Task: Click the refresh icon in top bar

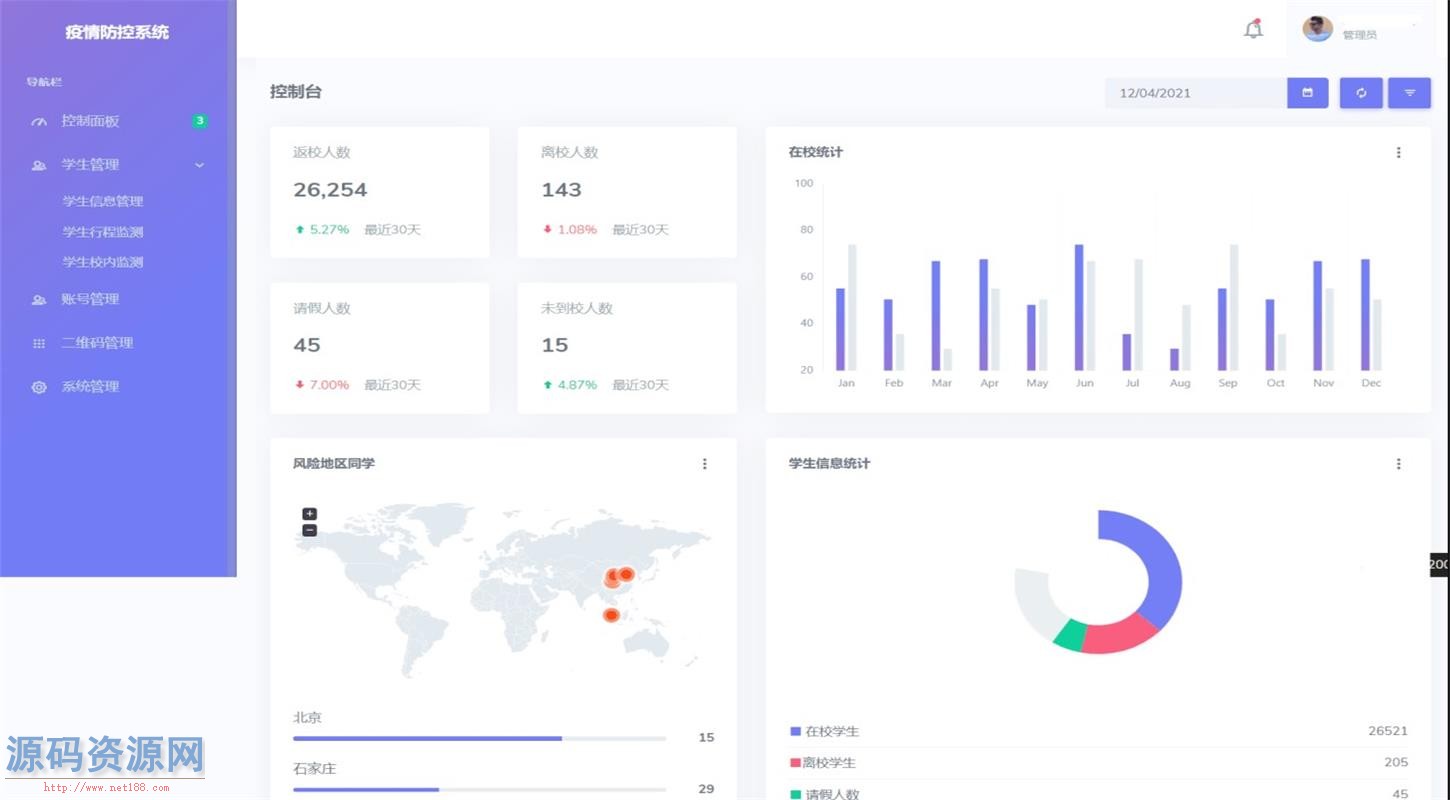Action: (1360, 92)
